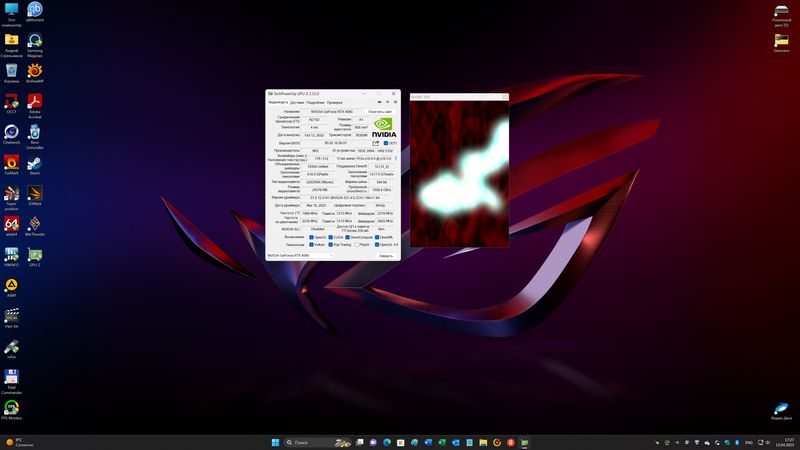
Task: Click the BIOS export share icon in GPU-Z
Action: click(x=376, y=143)
